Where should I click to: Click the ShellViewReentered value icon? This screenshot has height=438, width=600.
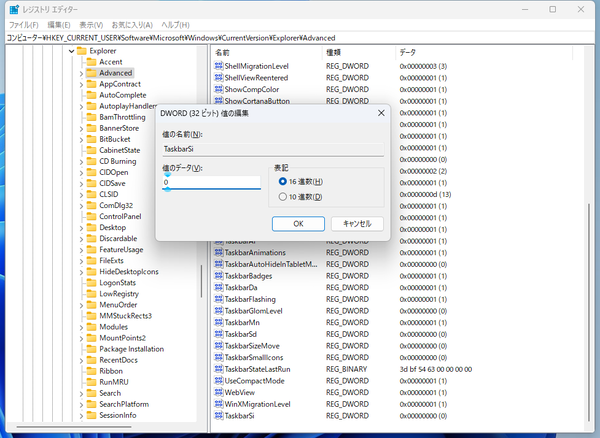[218, 78]
